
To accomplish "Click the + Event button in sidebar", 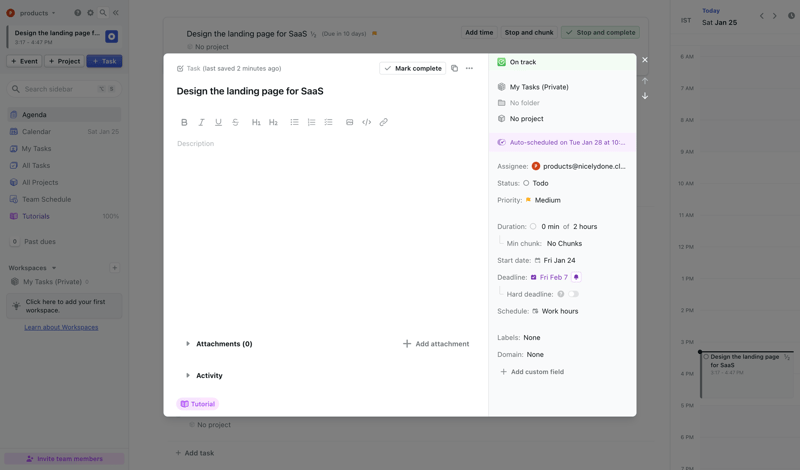I will (x=24, y=61).
